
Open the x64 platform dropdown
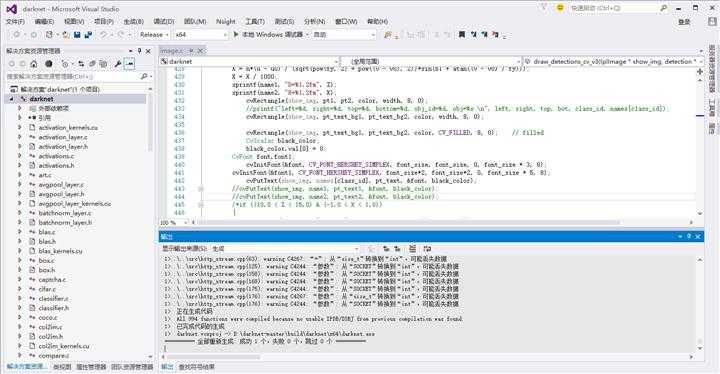coord(201,34)
